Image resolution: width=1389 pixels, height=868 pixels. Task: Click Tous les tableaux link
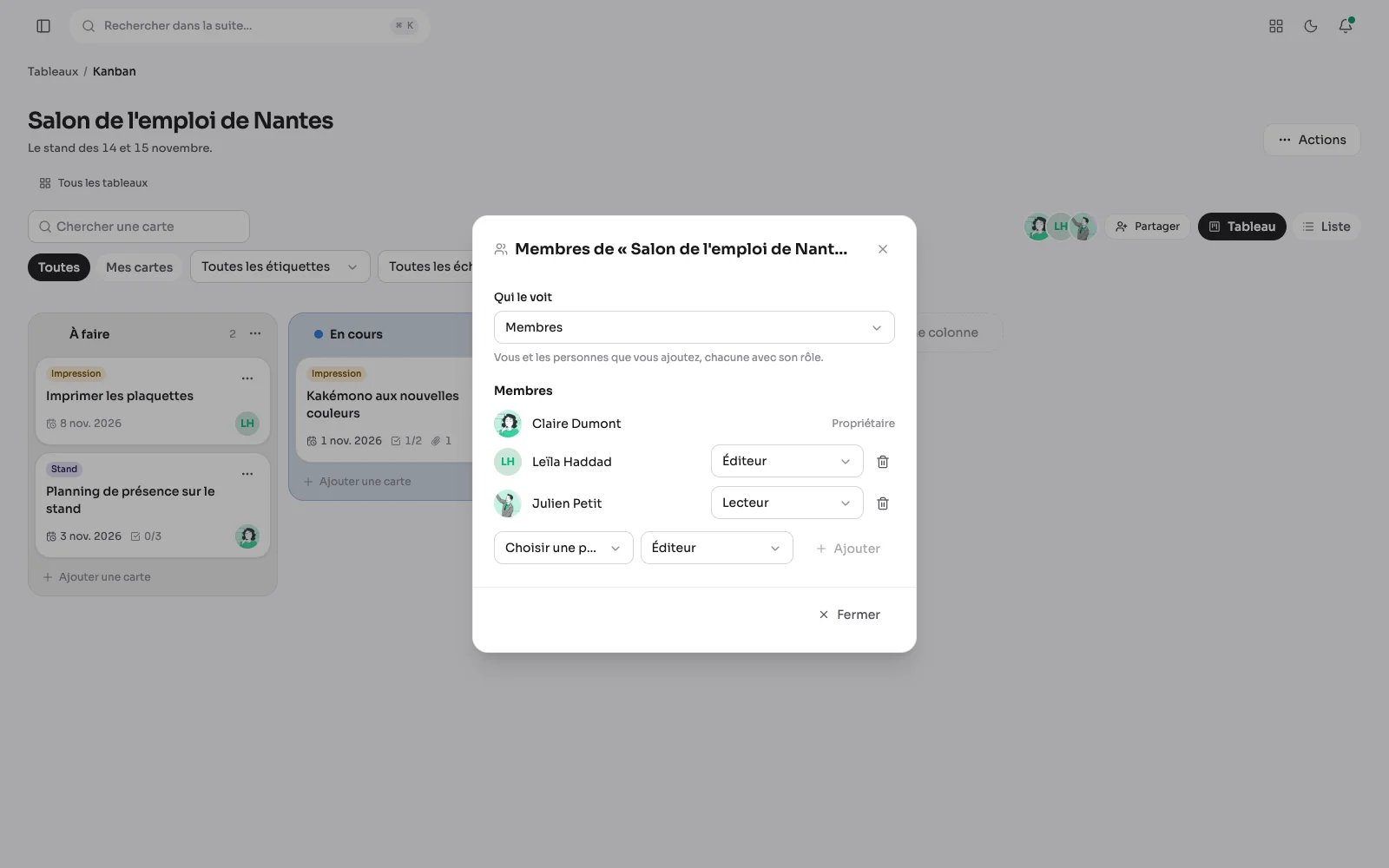(x=94, y=183)
